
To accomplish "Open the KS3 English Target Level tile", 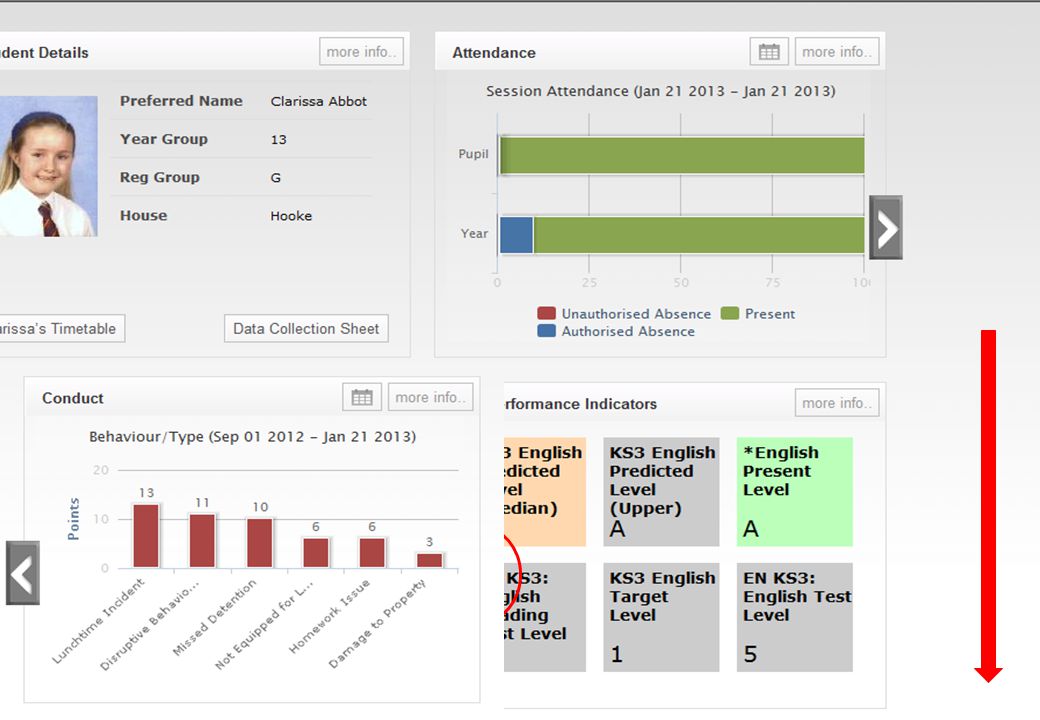I will pos(661,617).
